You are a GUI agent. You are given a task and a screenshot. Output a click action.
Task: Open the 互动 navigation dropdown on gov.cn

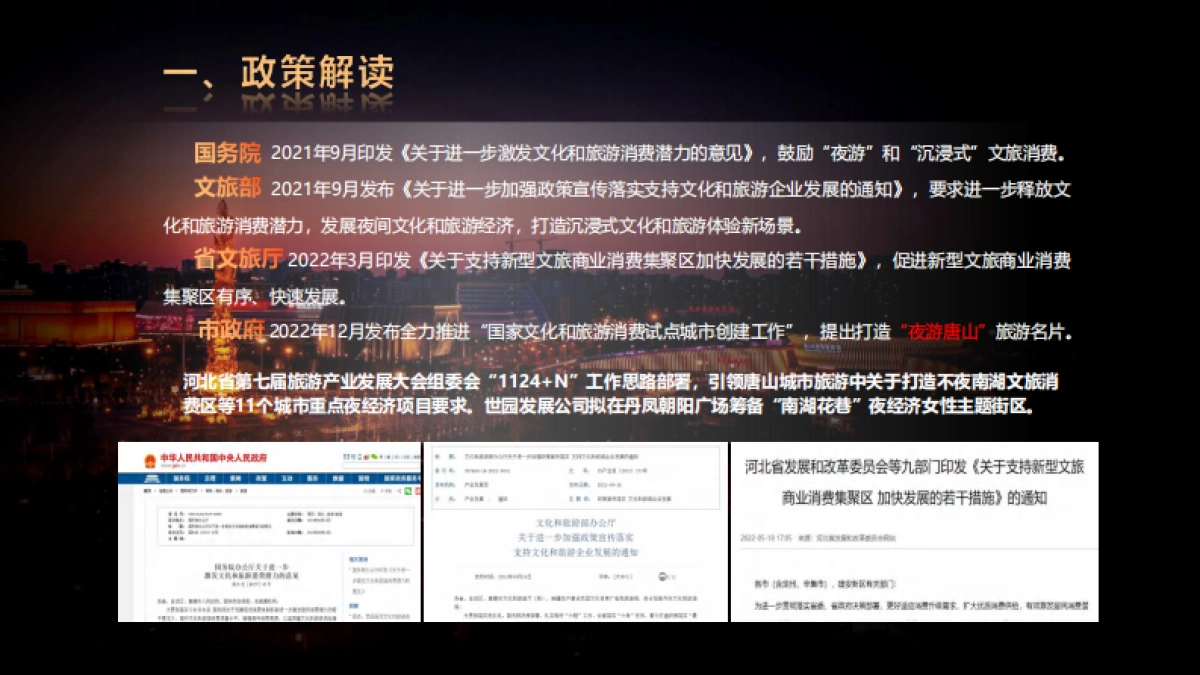[x=285, y=478]
